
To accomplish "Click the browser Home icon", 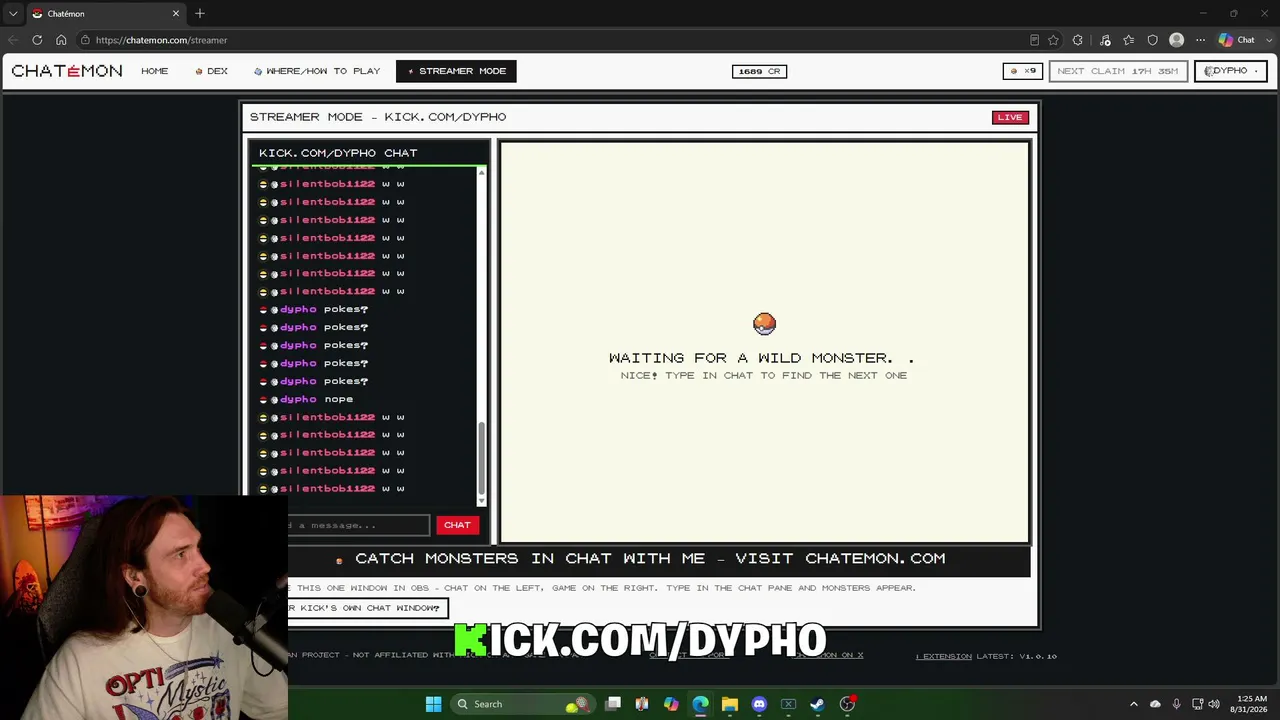I will (61, 40).
